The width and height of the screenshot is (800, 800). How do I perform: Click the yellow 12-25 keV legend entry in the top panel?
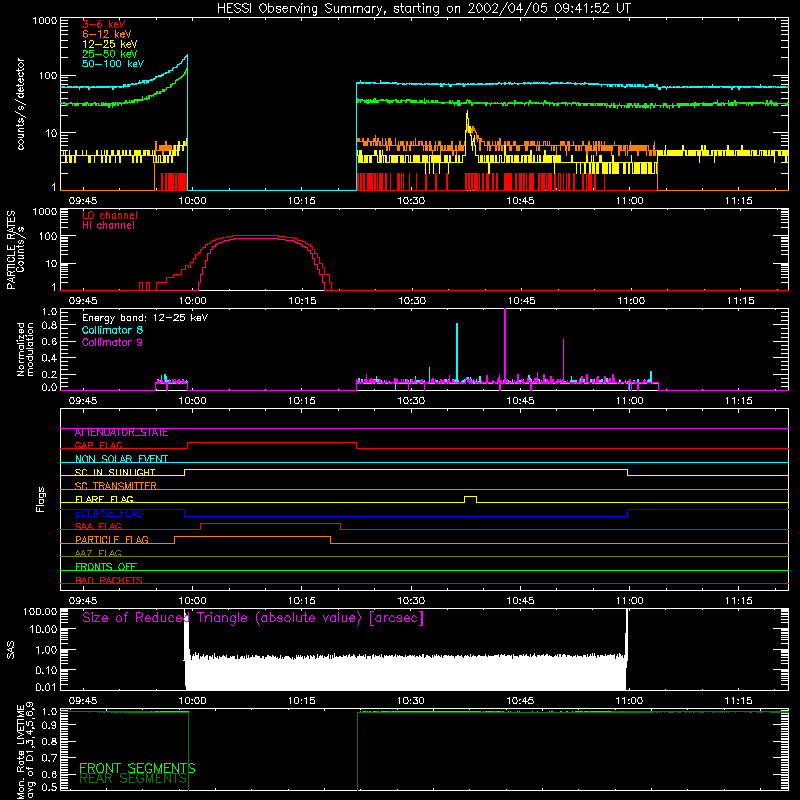tap(109, 44)
